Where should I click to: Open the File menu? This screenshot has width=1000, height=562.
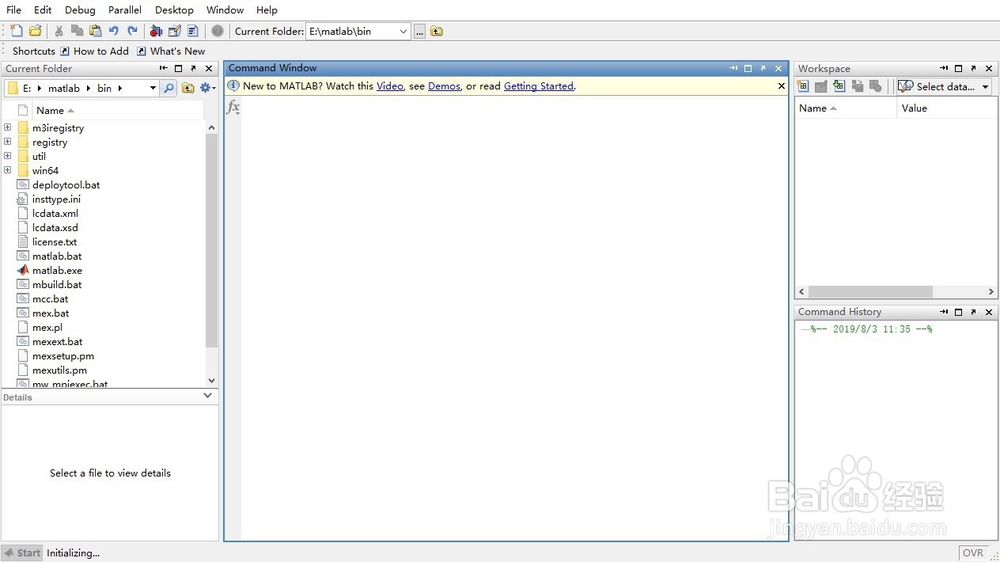pos(13,10)
